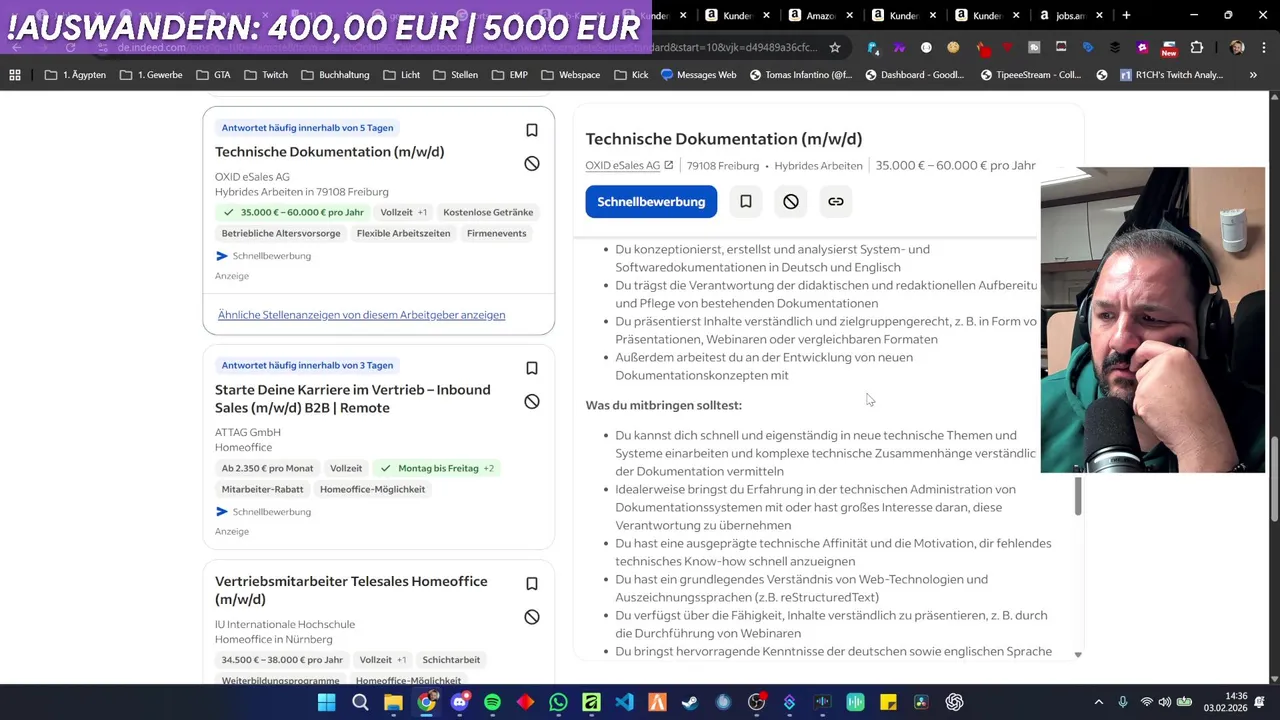Bookmark the job in the detail panel header
Screen dimensions: 1280x720
click(746, 201)
